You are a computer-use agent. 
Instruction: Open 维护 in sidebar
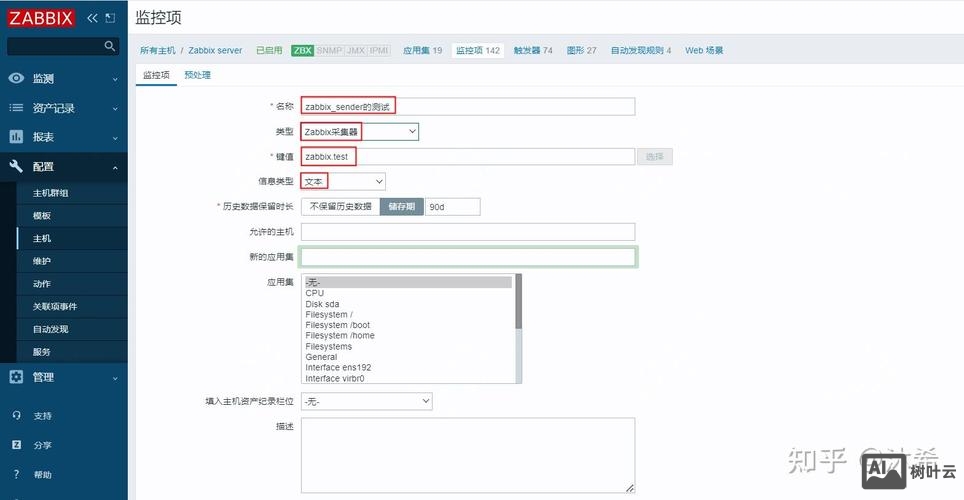[x=72, y=261]
